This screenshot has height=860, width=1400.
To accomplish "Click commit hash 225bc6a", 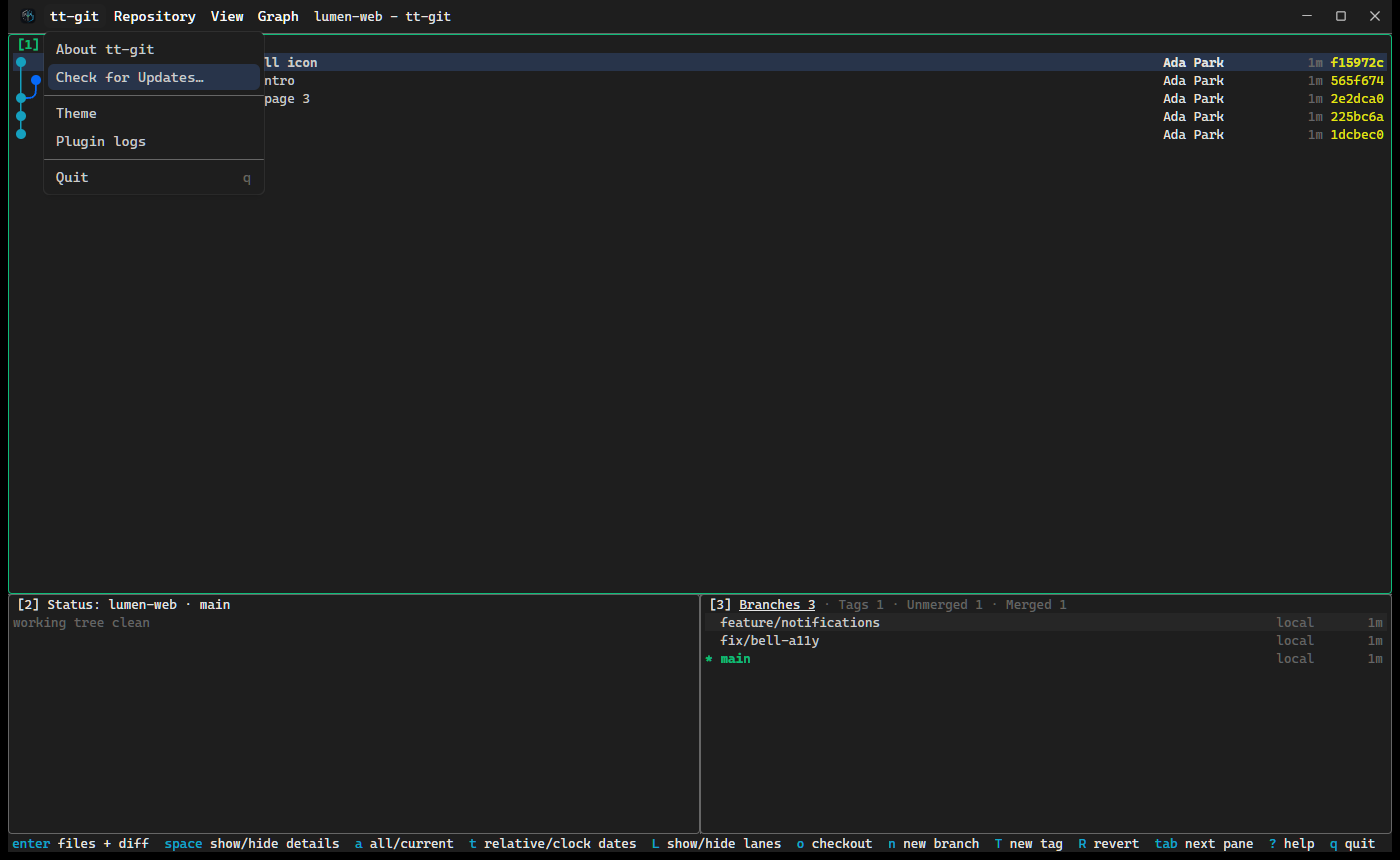I will pos(1357,116).
